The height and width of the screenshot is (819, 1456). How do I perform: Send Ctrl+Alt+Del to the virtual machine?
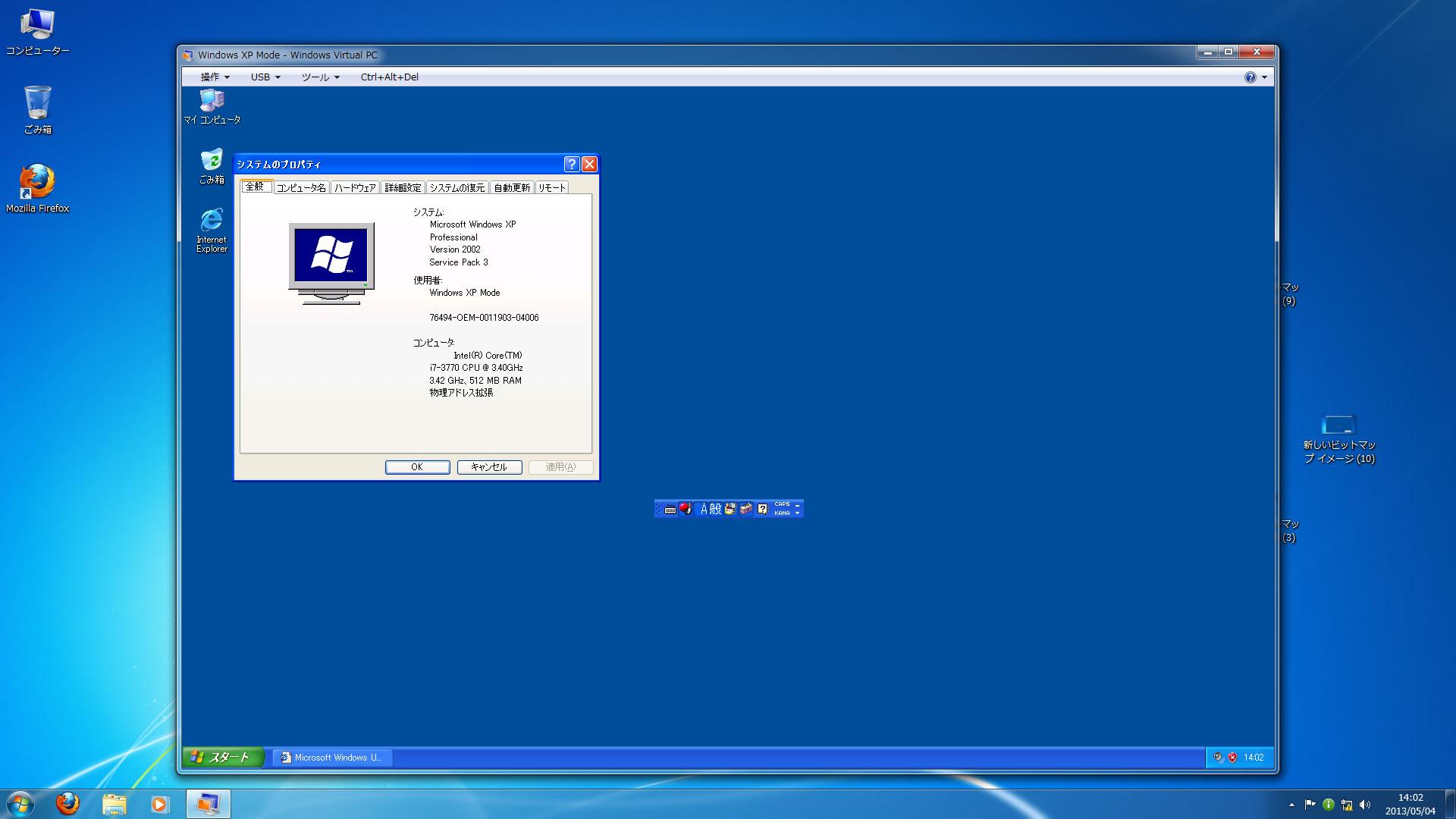point(389,77)
